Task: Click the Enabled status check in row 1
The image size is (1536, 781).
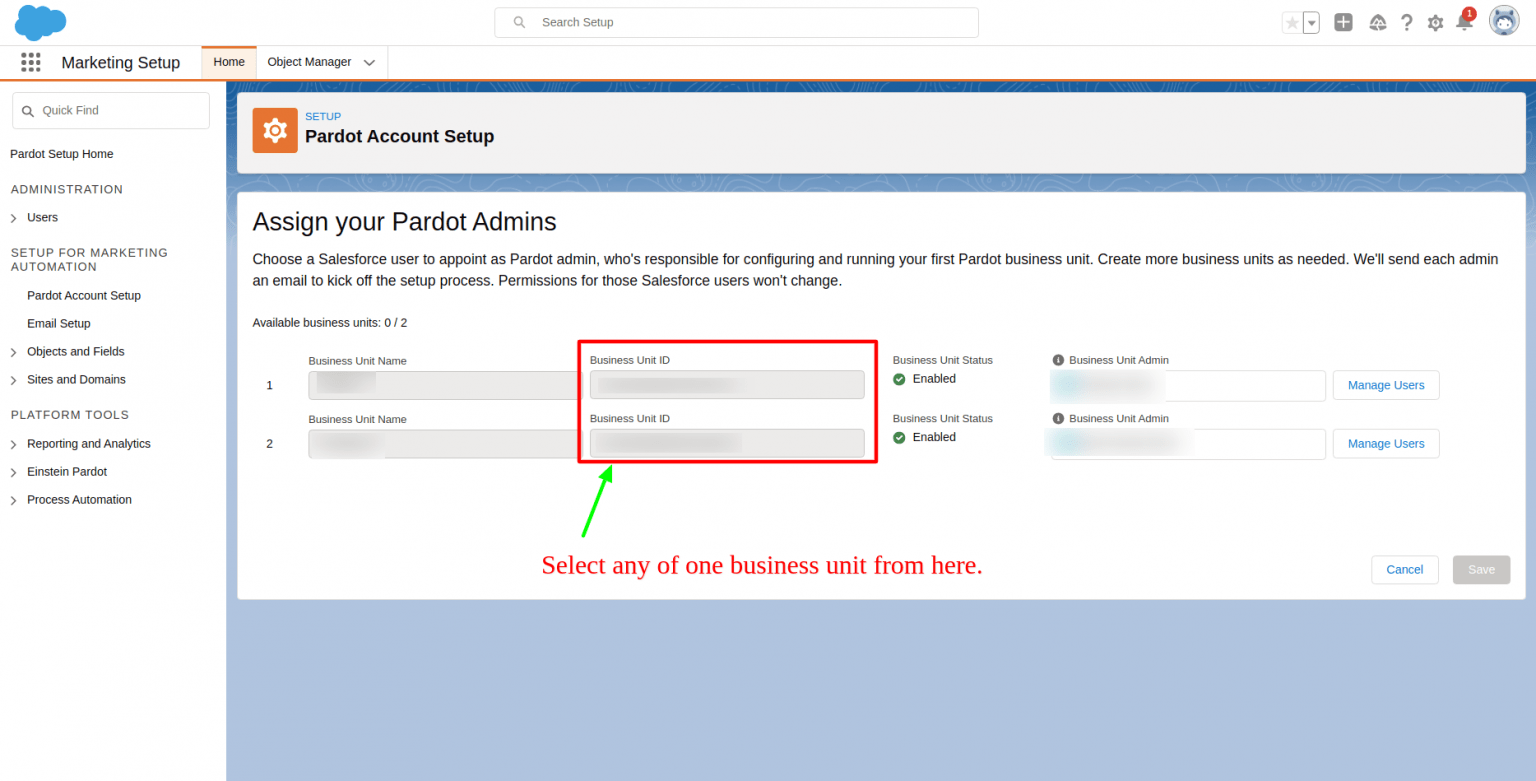Action: pos(899,379)
